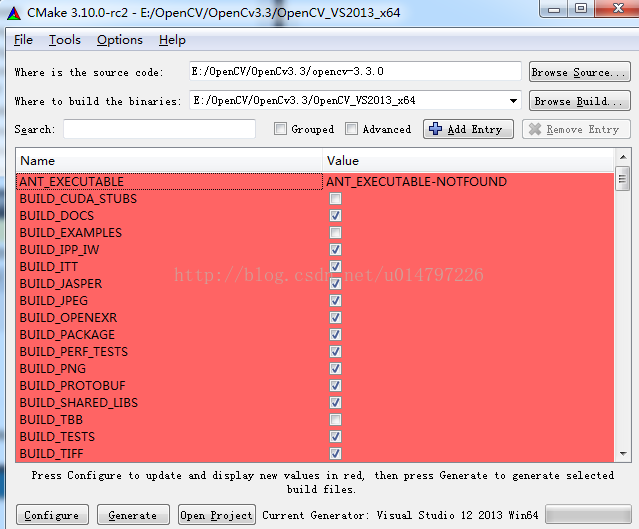Viewport: 639px width, 529px height.
Task: Click the Browse Source button
Action: pyautogui.click(x=580, y=72)
